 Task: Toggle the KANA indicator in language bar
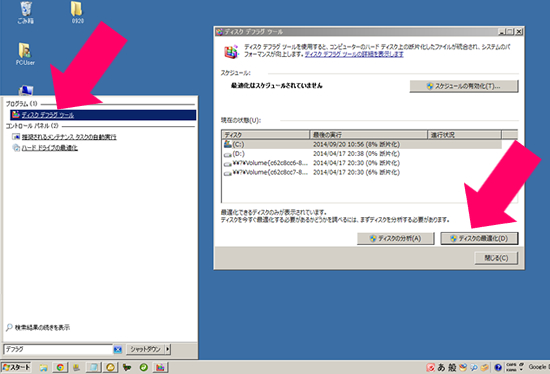tap(511, 370)
